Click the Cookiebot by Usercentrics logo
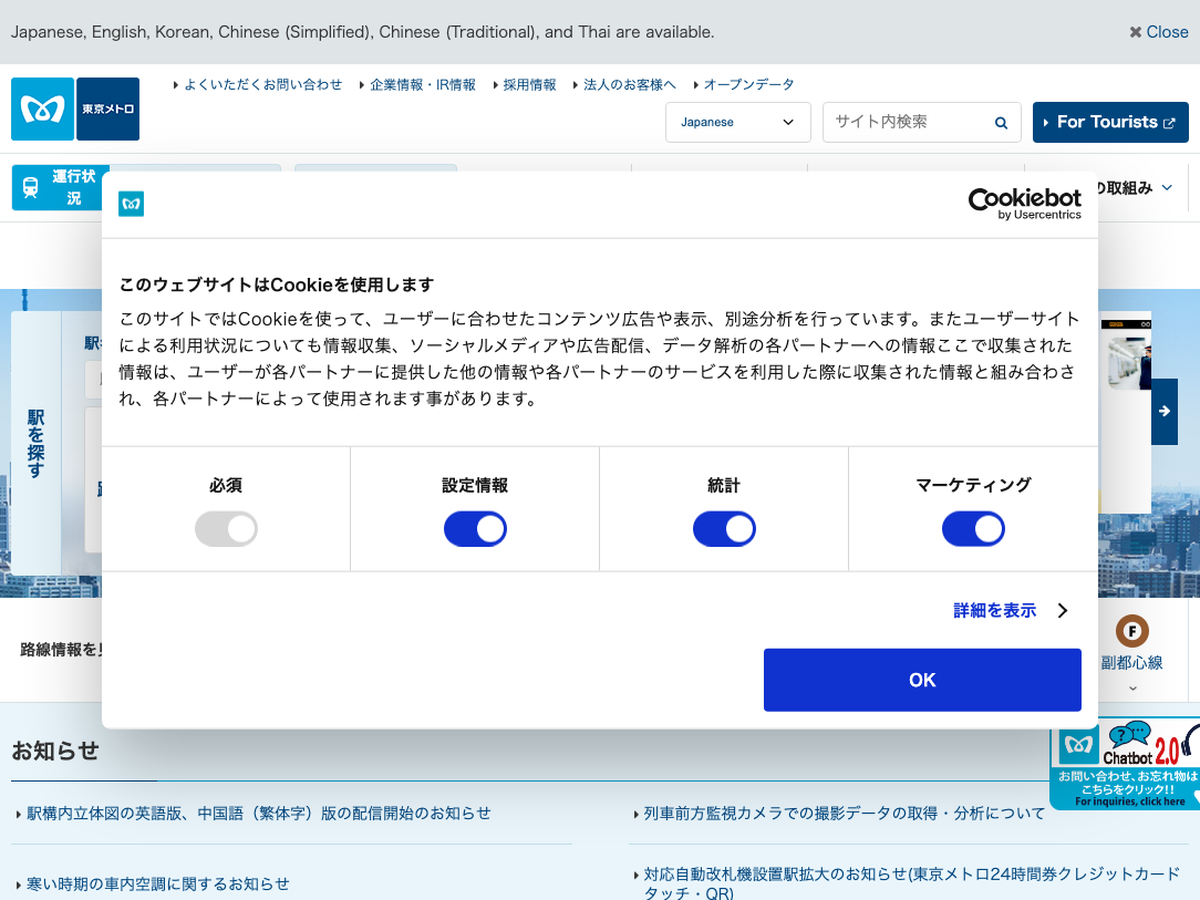 pyautogui.click(x=1024, y=203)
